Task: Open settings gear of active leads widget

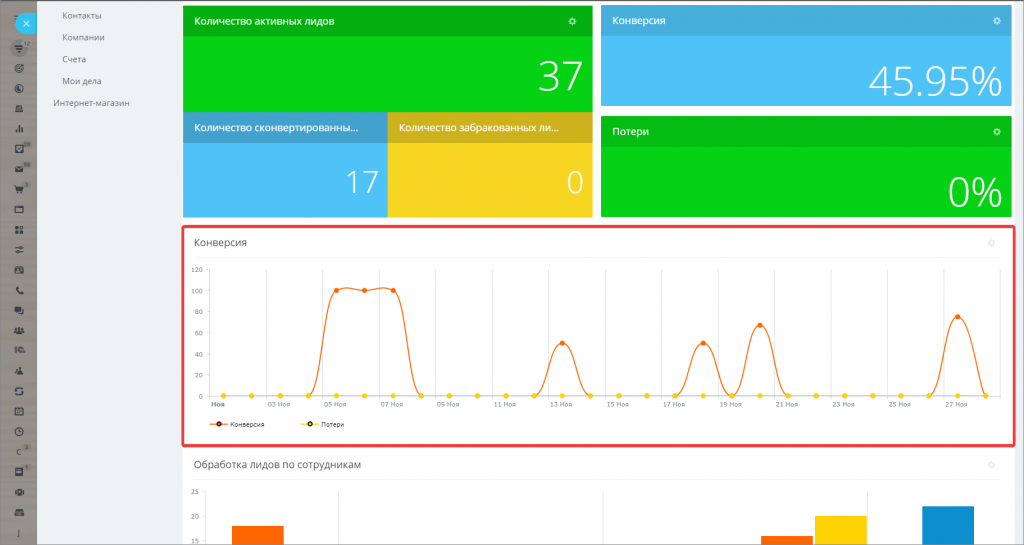Action: pos(572,21)
